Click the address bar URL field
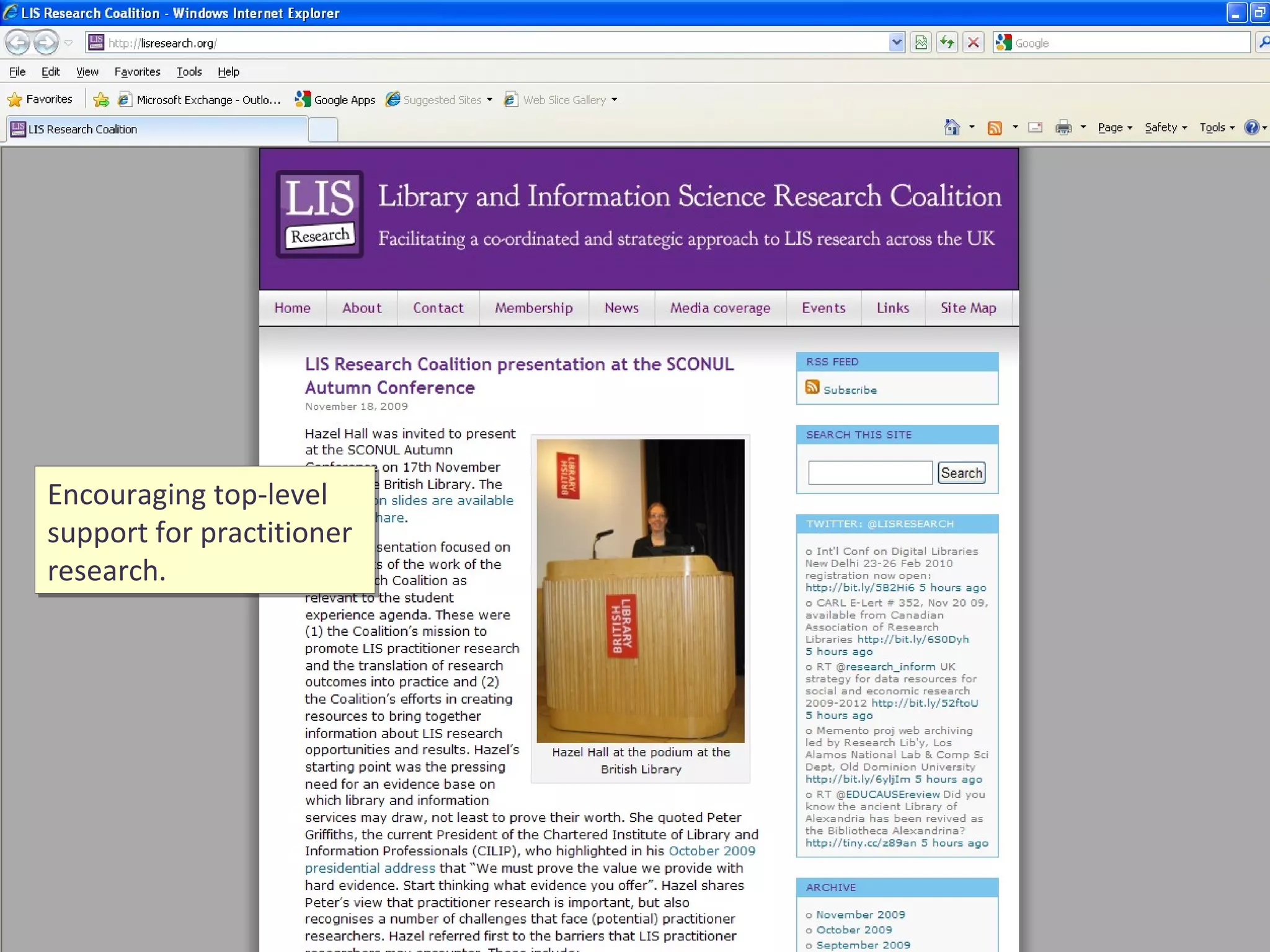The height and width of the screenshot is (952, 1270). (490, 43)
